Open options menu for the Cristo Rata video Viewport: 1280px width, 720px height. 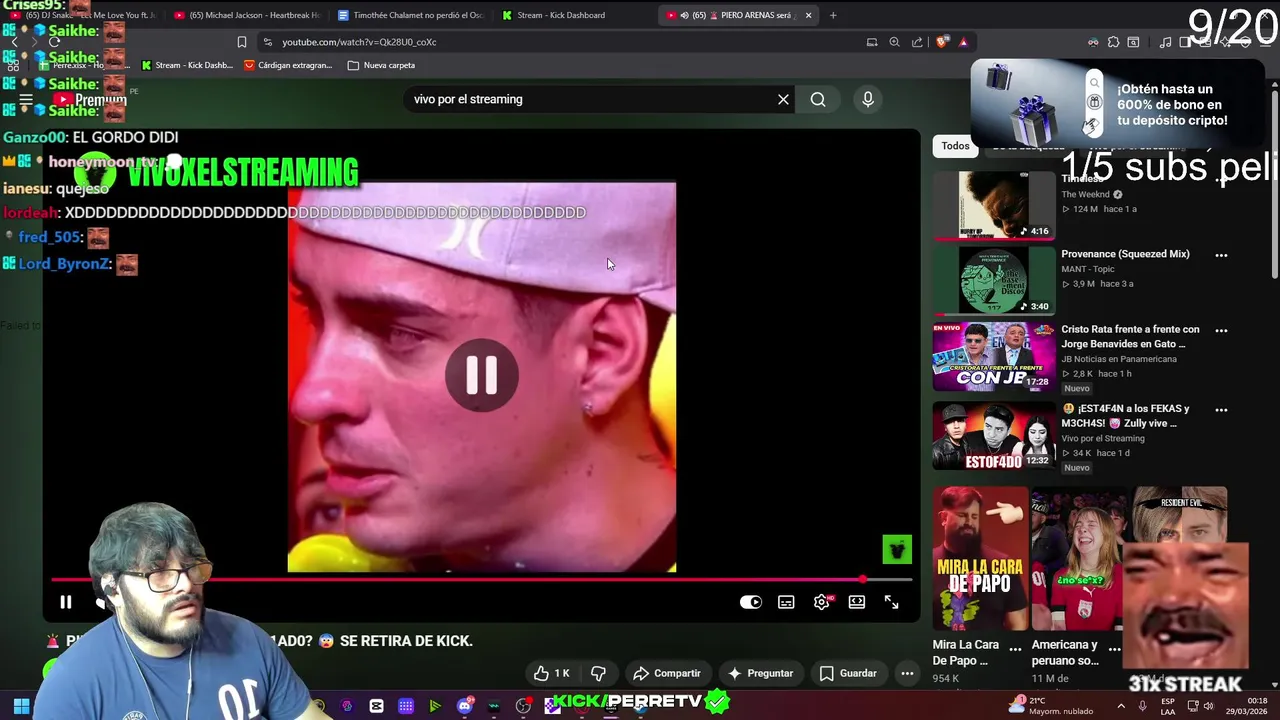pos(1221,330)
